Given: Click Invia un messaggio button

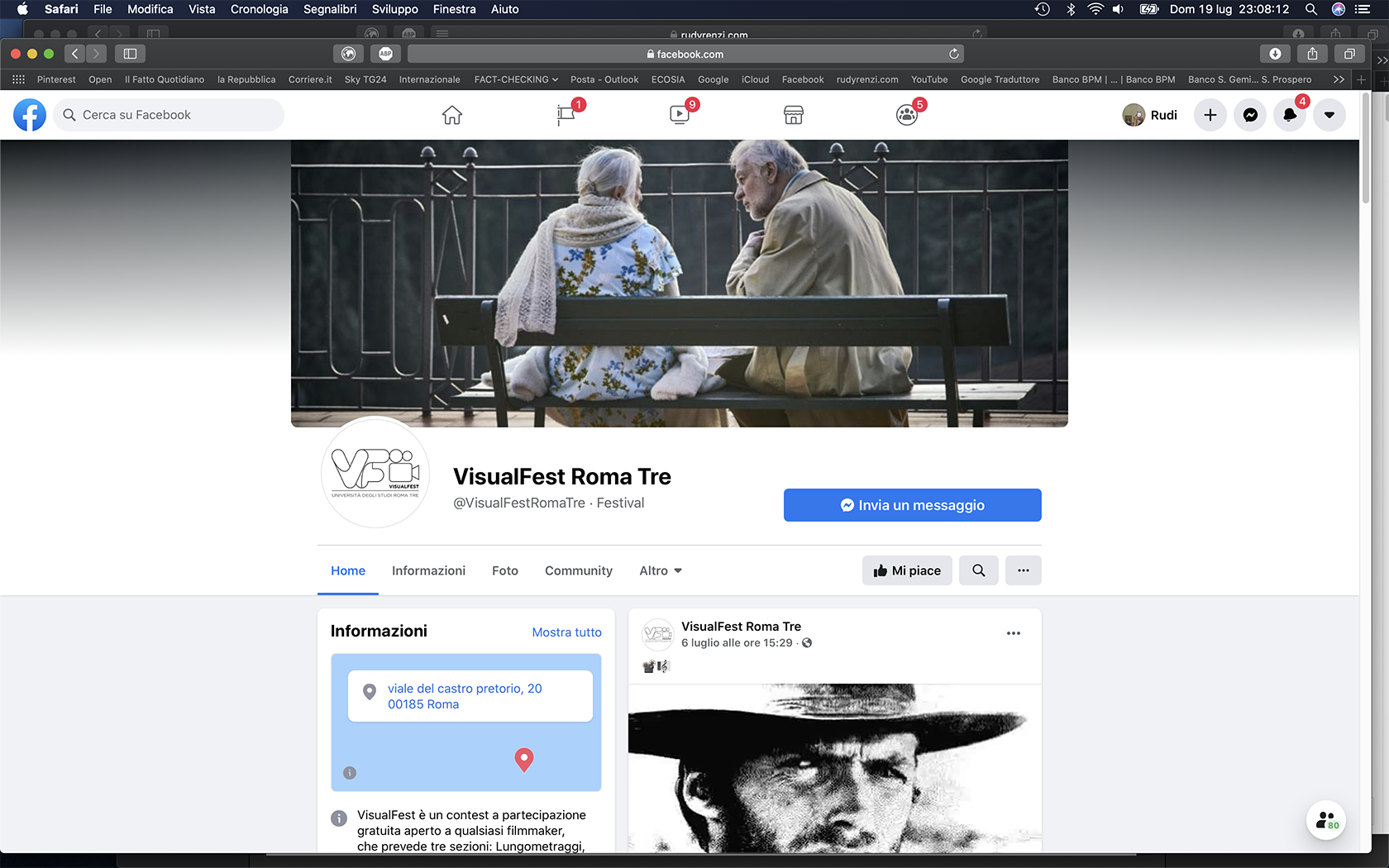Looking at the screenshot, I should [x=912, y=505].
